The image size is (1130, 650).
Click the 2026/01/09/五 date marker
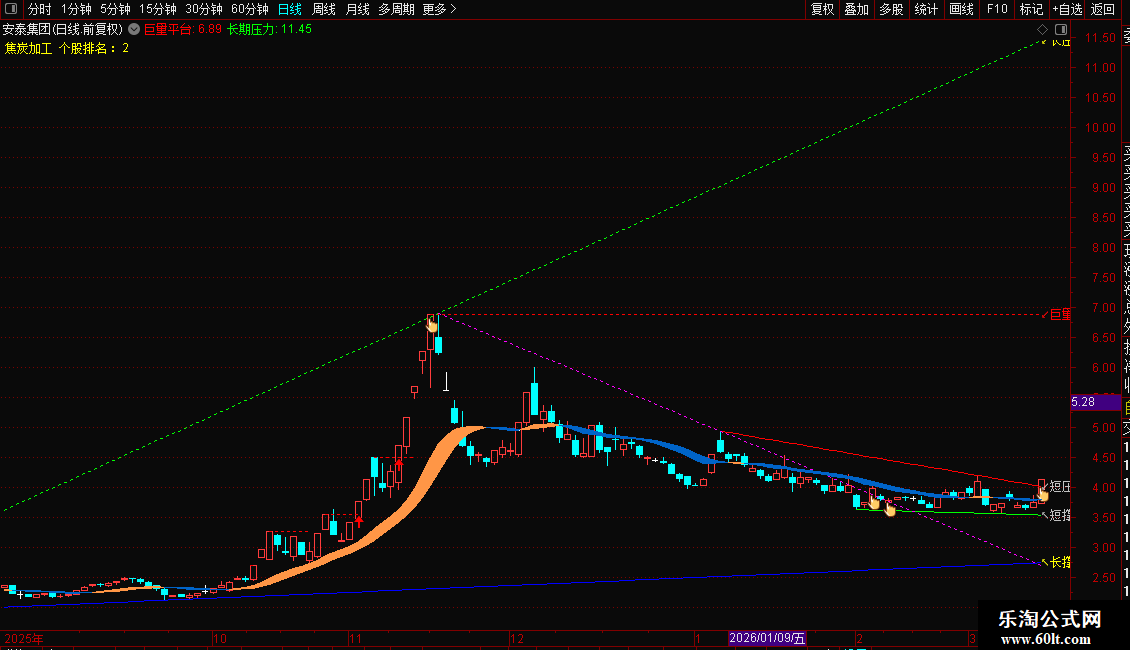pos(767,638)
